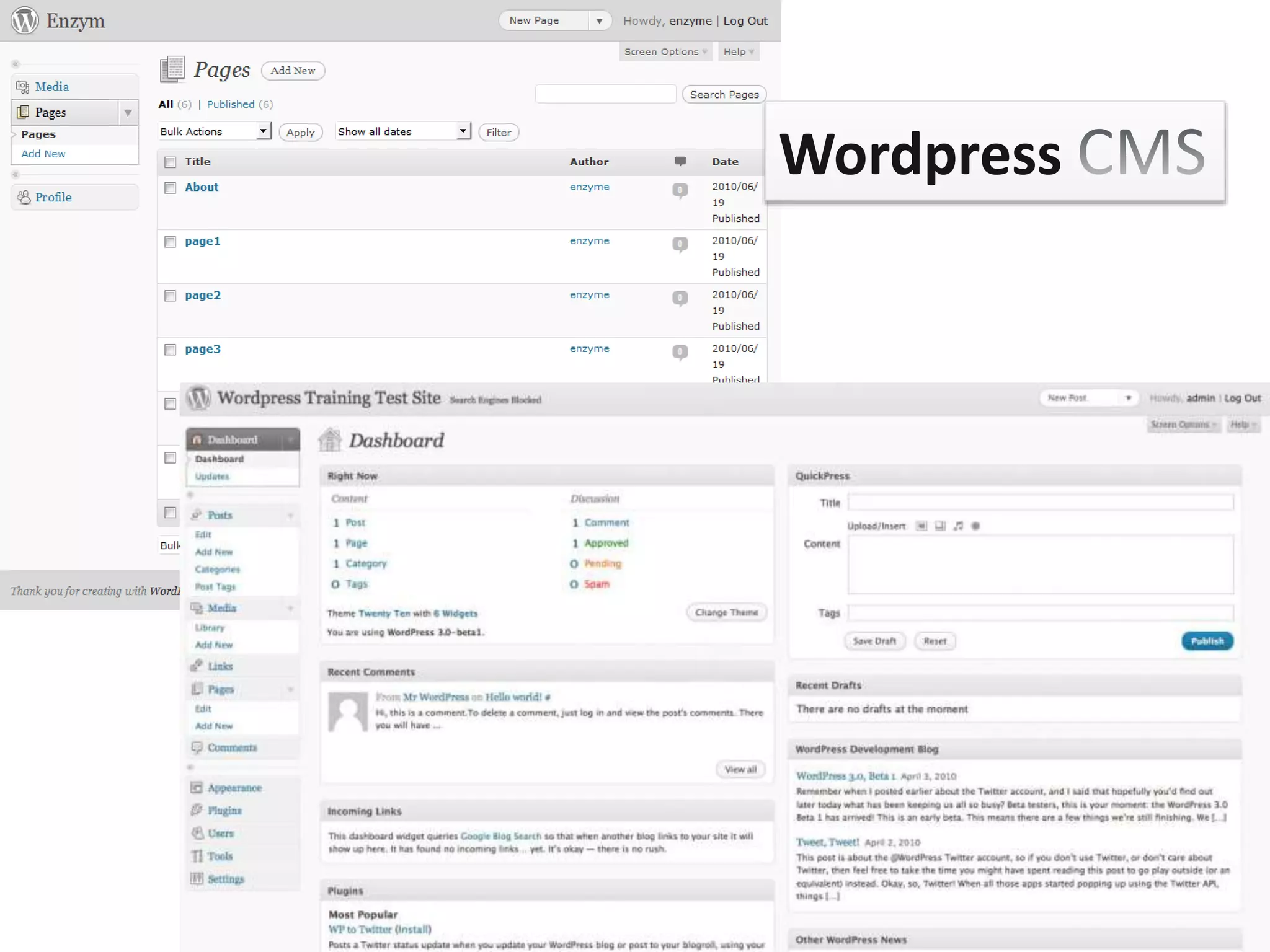The image size is (1270, 952).
Task: Click QuickPress add media star icon
Action: click(975, 526)
